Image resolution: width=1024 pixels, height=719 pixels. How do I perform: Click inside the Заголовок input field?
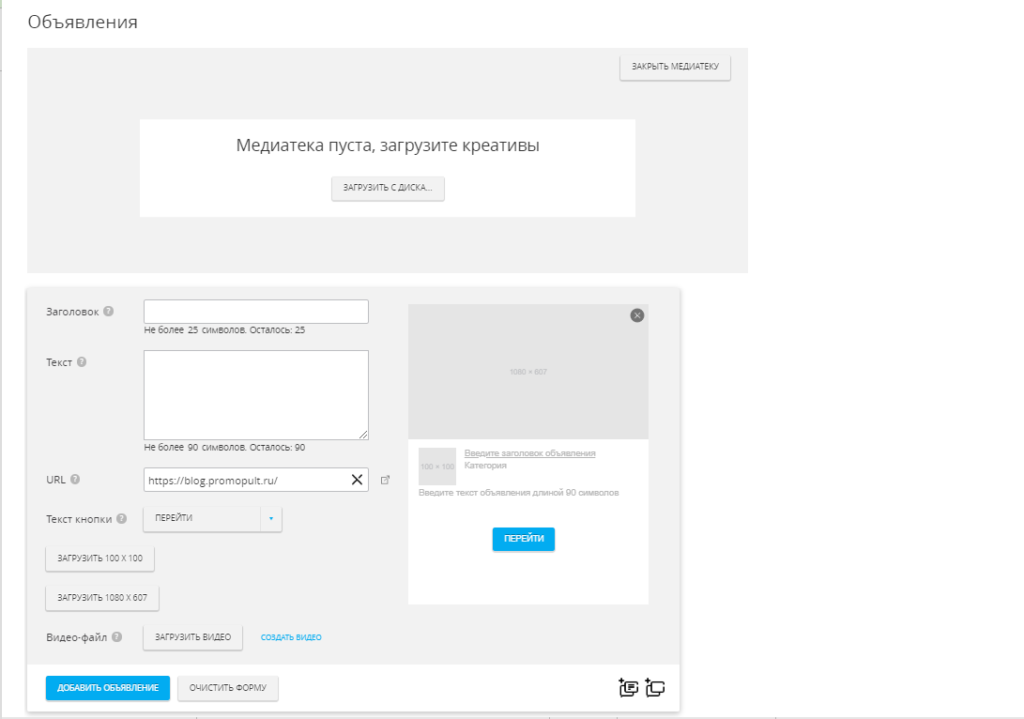[255, 311]
